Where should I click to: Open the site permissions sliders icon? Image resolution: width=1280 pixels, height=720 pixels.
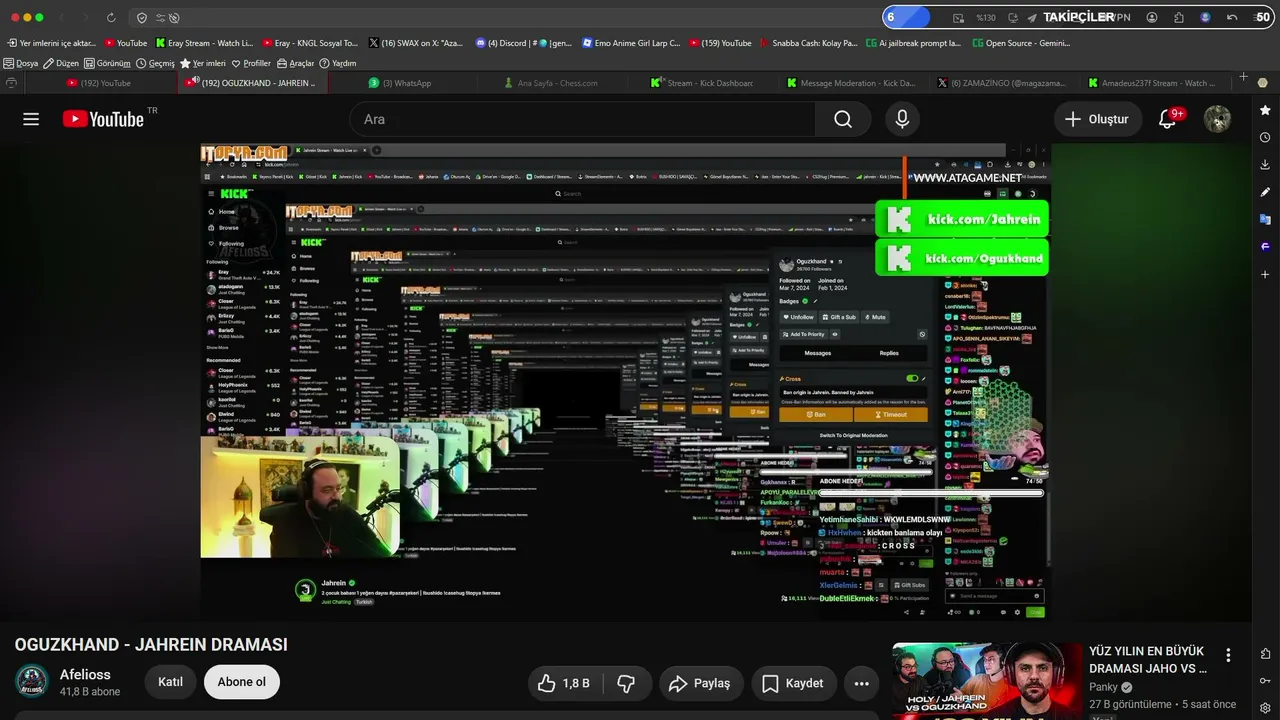pos(160,18)
